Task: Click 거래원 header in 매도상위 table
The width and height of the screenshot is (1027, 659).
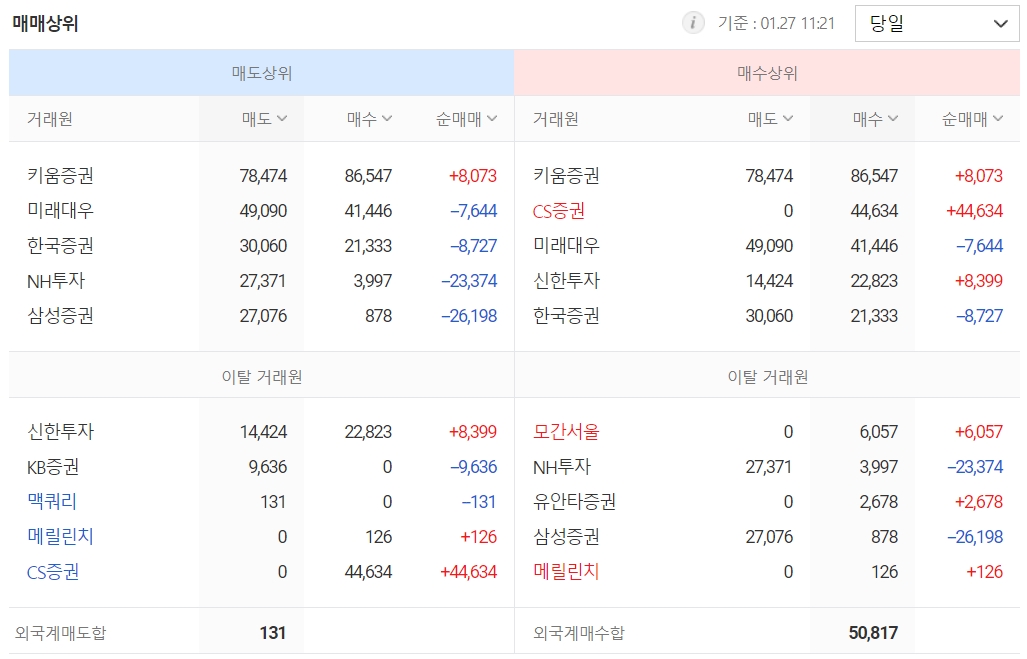Action: (50, 119)
